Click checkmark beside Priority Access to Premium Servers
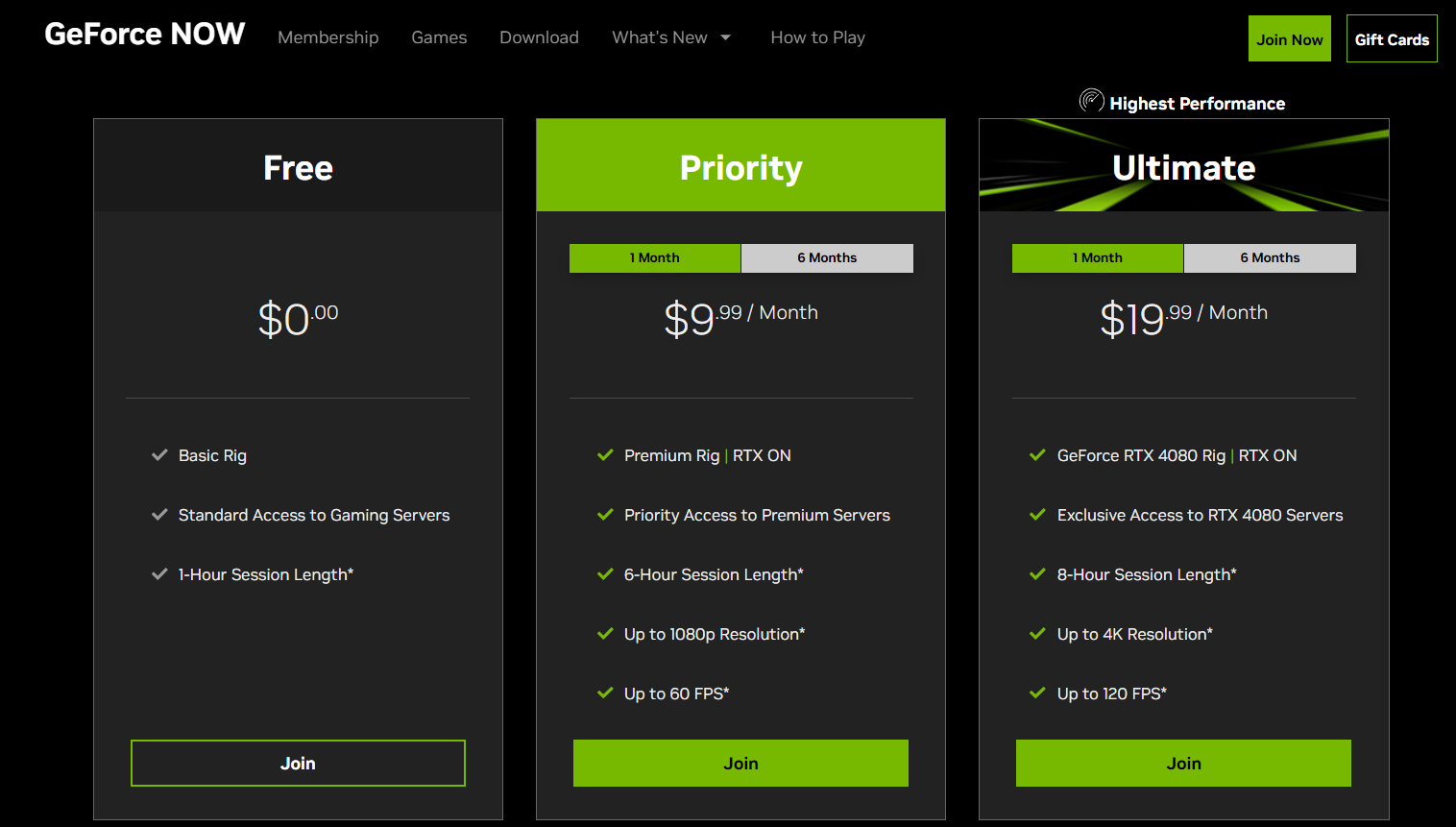Image resolution: width=1456 pixels, height=827 pixels. click(x=605, y=515)
